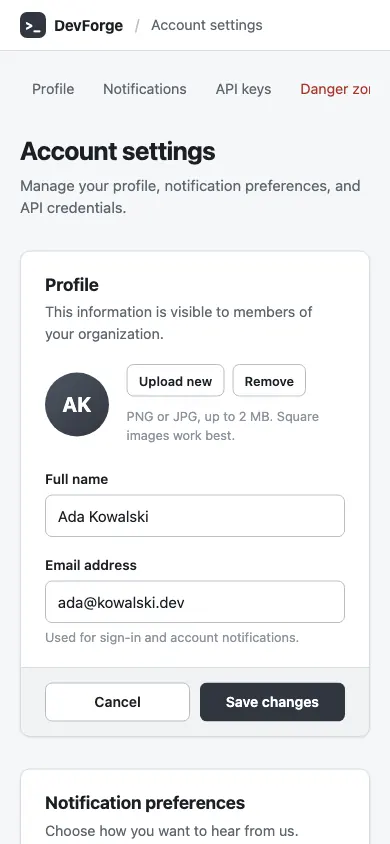Focus the Email address input field

click(195, 602)
